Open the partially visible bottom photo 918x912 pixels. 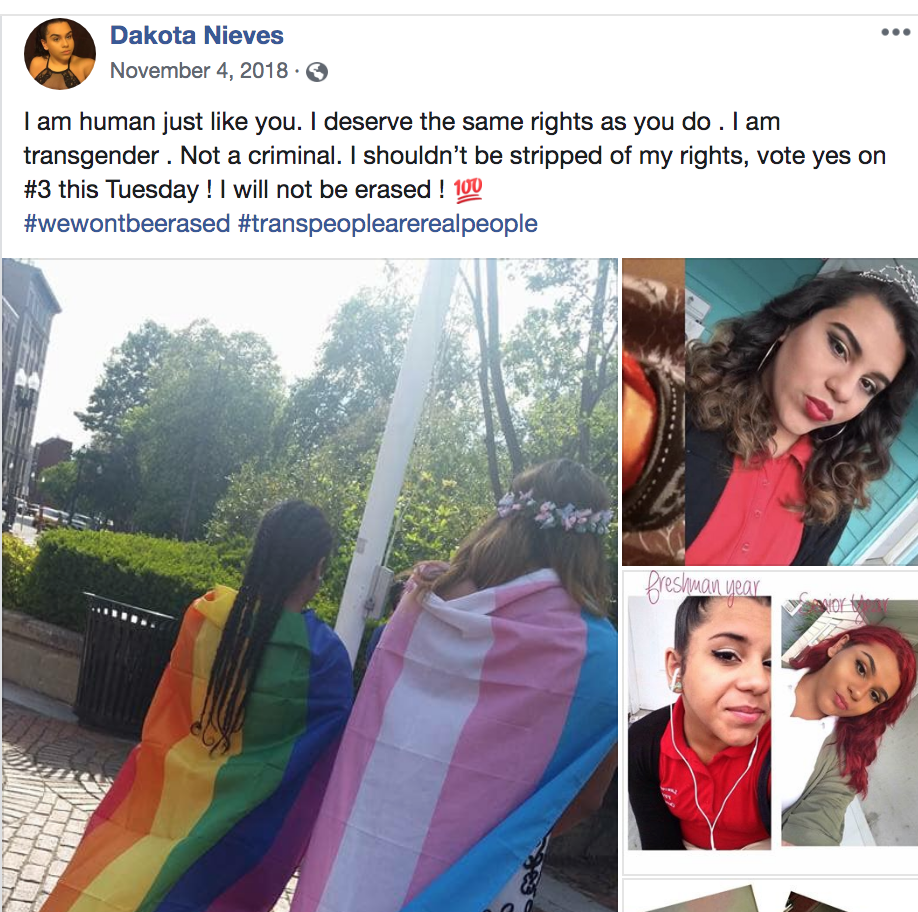[770, 895]
